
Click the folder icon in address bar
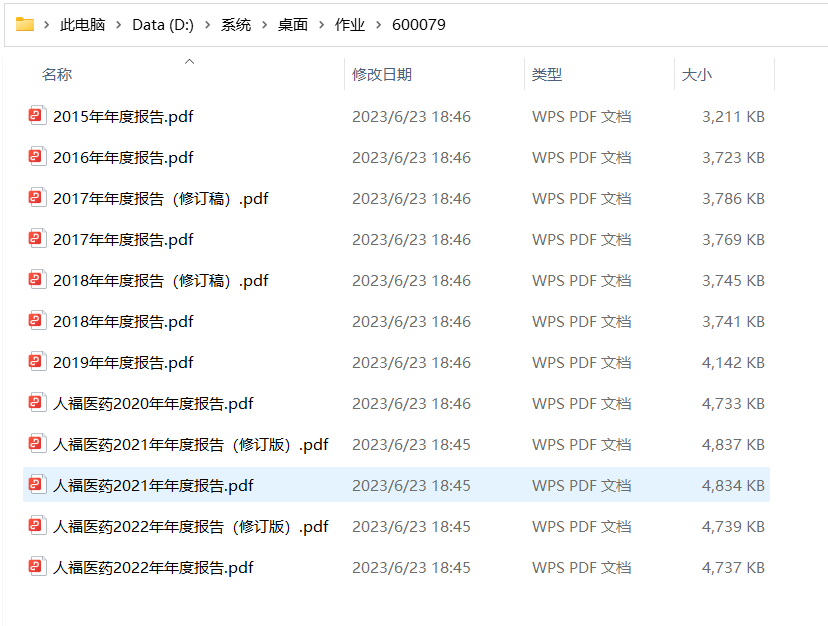click(x=25, y=24)
